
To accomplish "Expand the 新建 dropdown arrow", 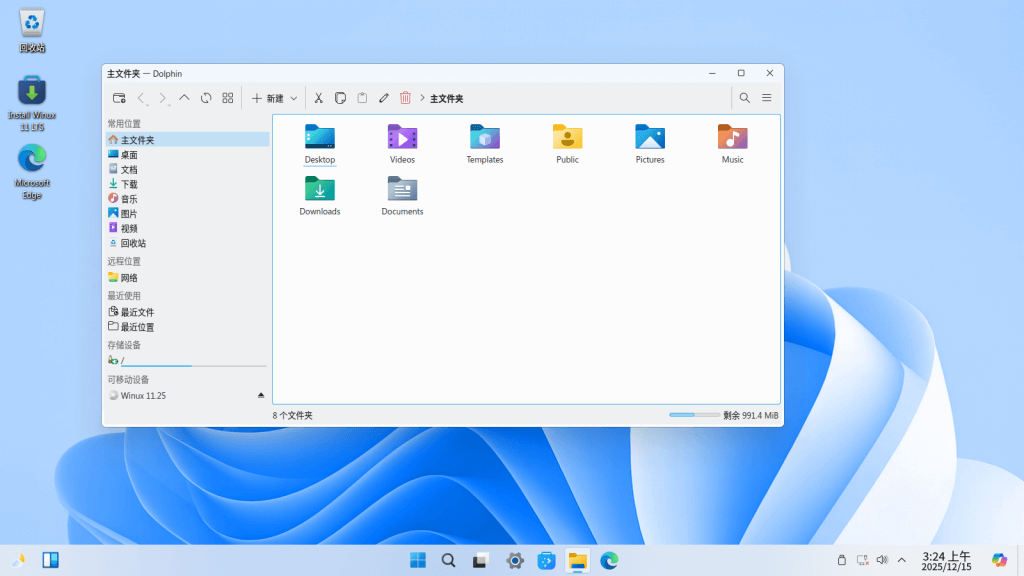I will [294, 99].
